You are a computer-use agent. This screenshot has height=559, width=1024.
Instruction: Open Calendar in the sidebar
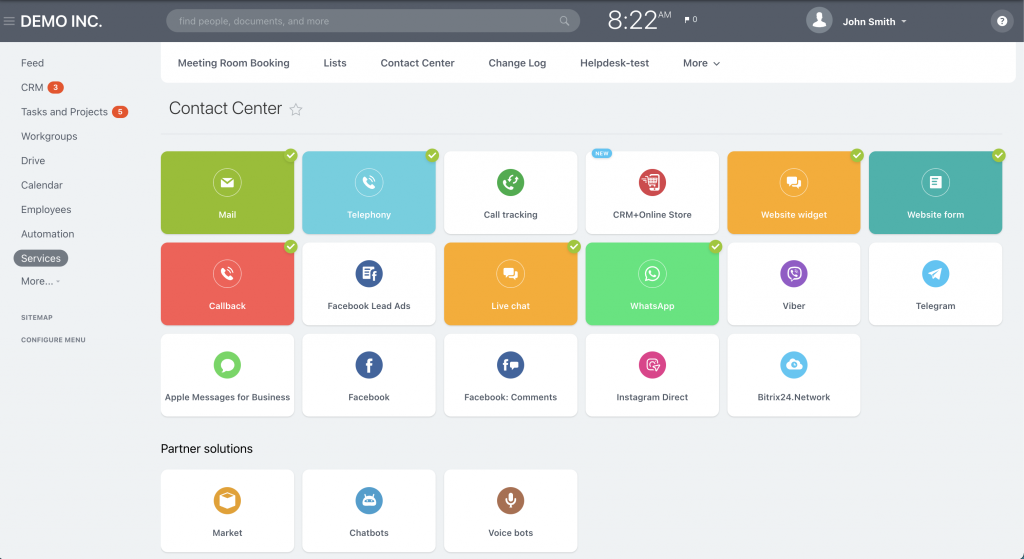click(42, 185)
